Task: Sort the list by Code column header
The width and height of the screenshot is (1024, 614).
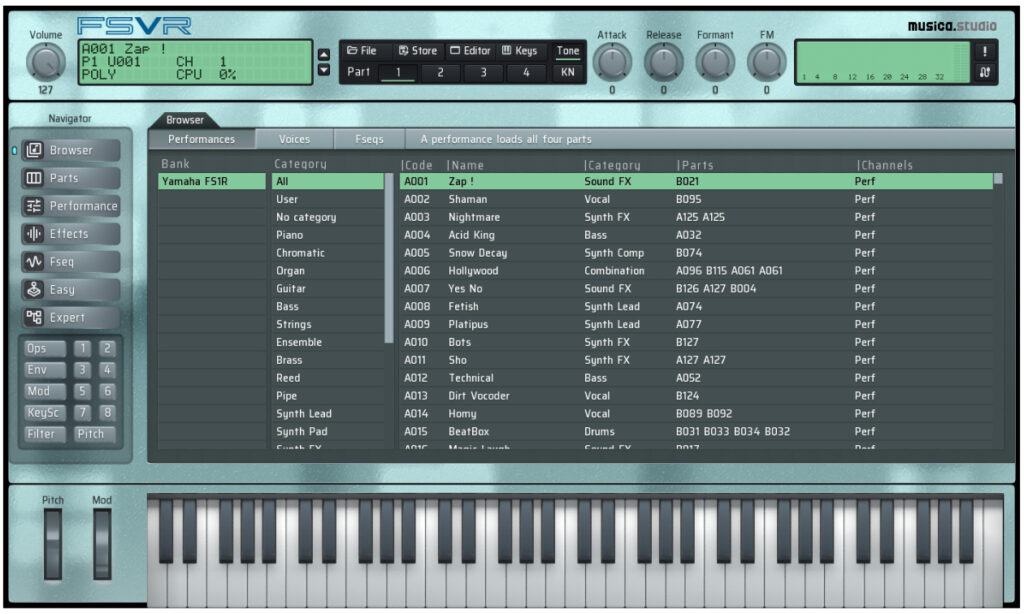Action: click(417, 165)
